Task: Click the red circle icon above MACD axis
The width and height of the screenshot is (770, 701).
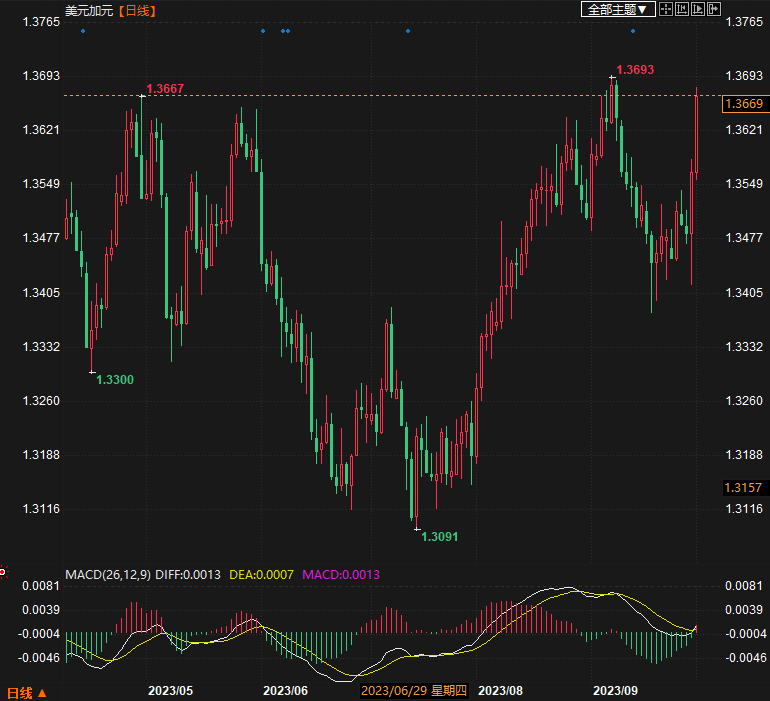Action: [x=3, y=573]
